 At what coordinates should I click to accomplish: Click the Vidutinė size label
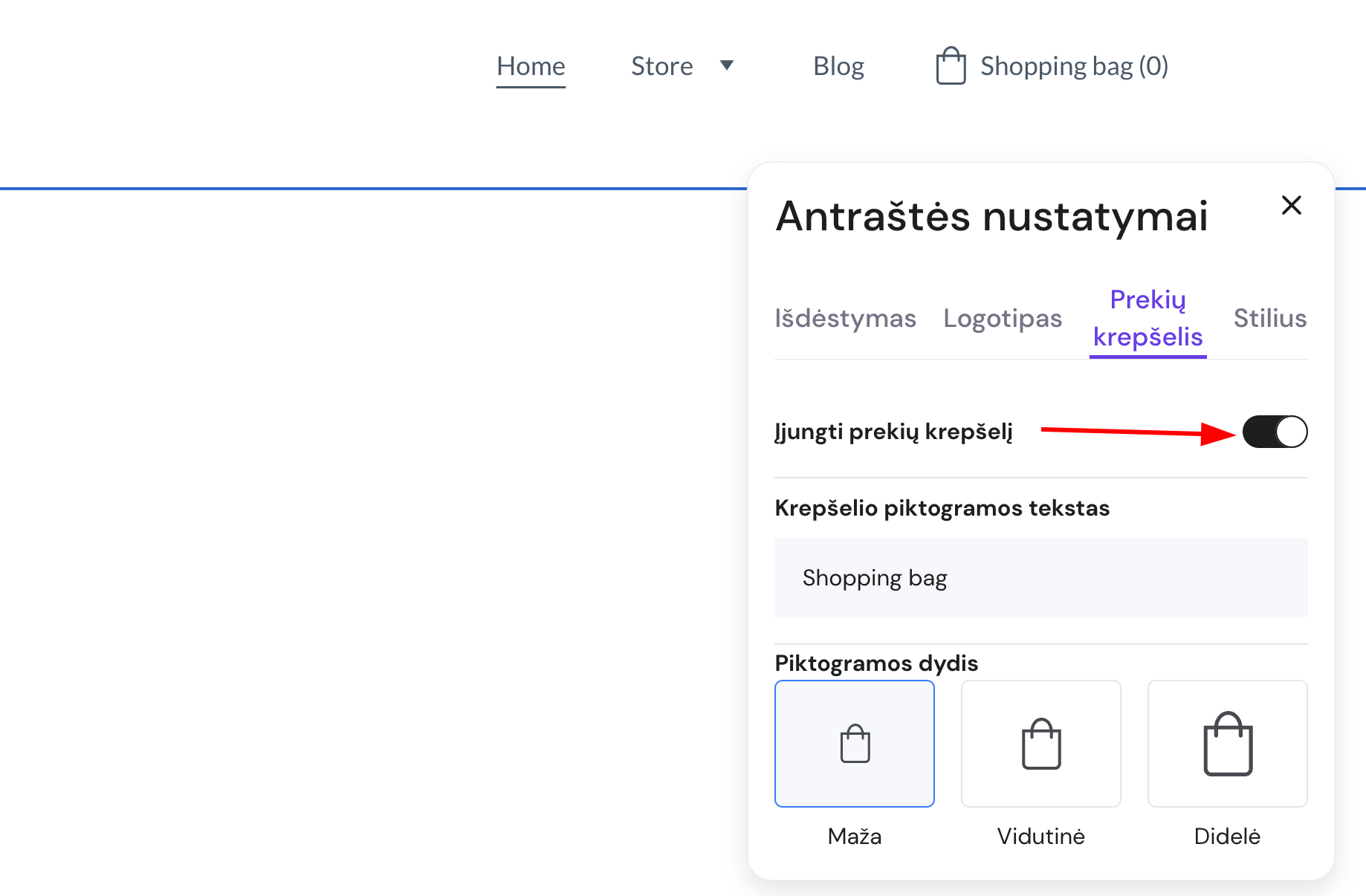click(x=1040, y=837)
